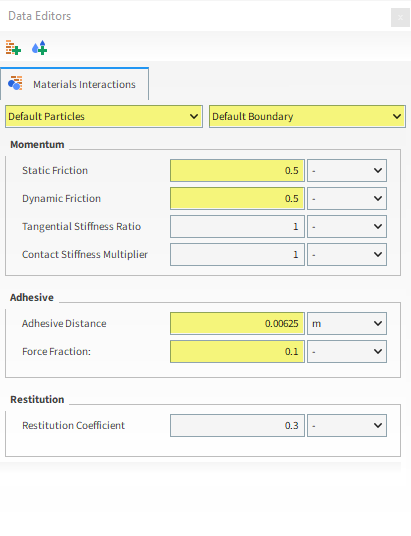Image resolution: width=411 pixels, height=536 pixels.
Task: Open the Static Friction unit dropdown
Action: click(347, 170)
